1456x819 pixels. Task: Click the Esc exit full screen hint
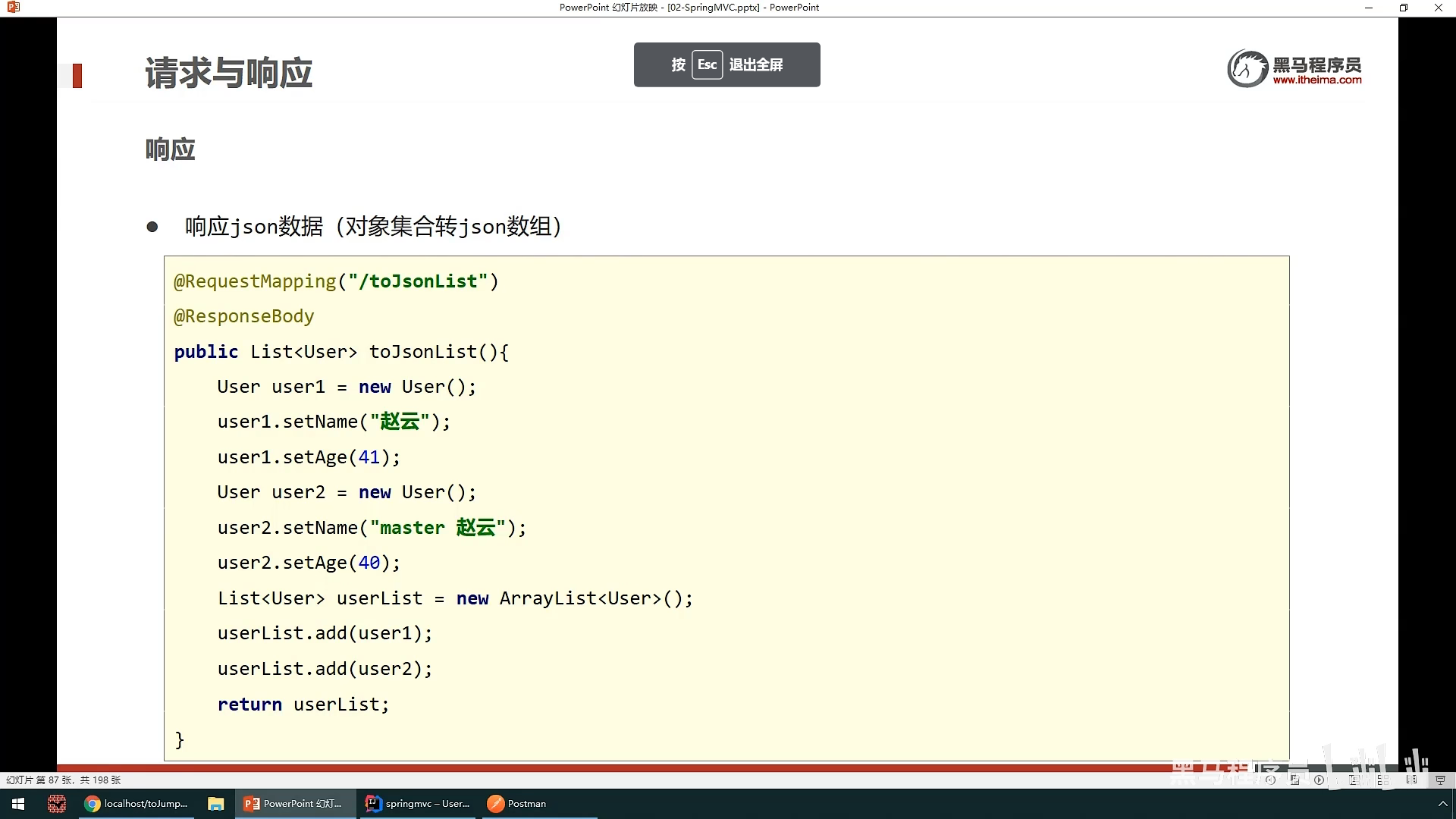(x=726, y=64)
